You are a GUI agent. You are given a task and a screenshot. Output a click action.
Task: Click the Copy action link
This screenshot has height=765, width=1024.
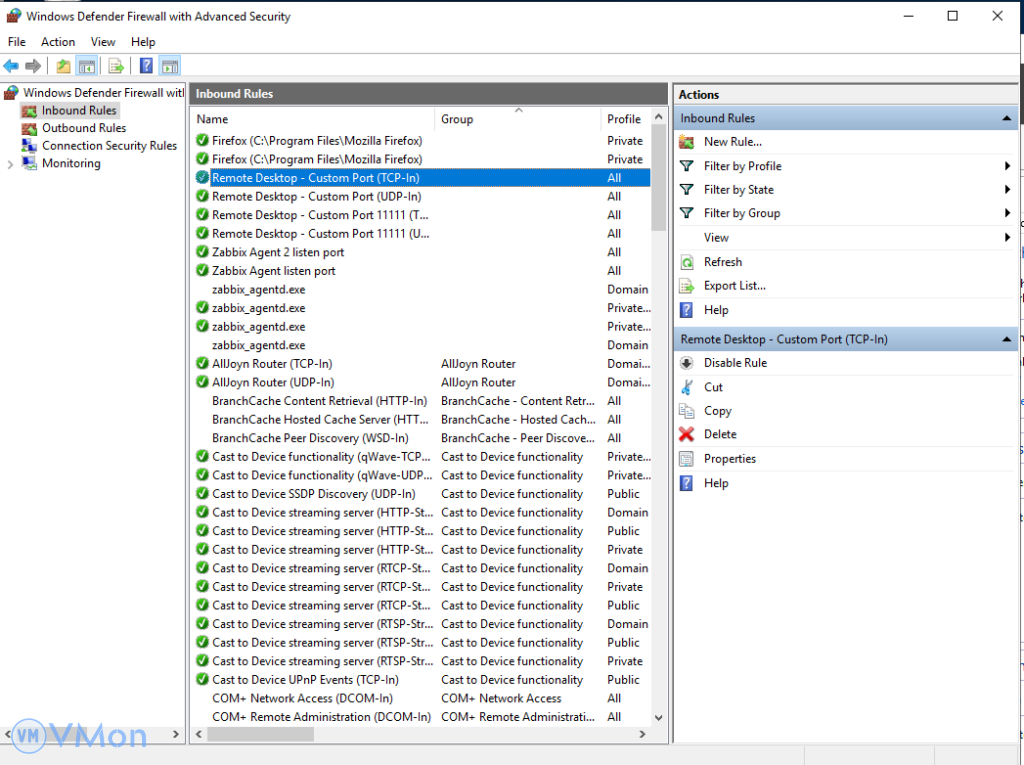click(717, 411)
